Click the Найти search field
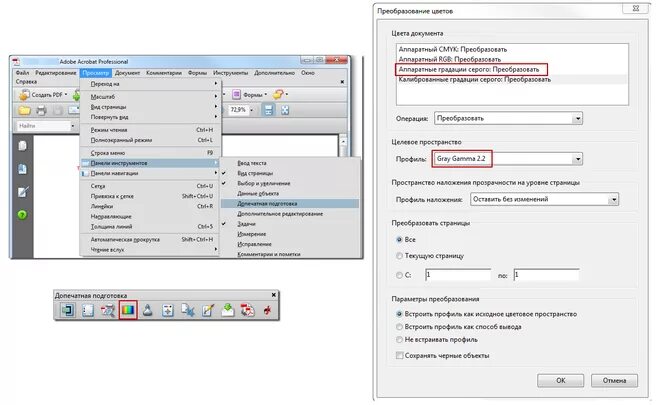The height and width of the screenshot is (405, 659). click(x=42, y=126)
